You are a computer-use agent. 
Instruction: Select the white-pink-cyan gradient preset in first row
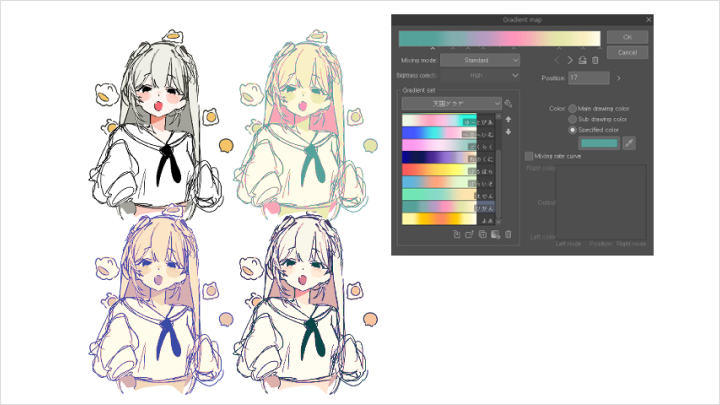tap(448, 120)
